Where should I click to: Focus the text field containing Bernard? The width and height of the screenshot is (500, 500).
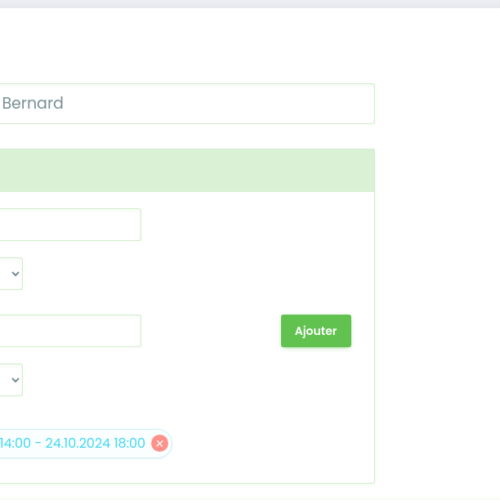pyautogui.click(x=187, y=103)
